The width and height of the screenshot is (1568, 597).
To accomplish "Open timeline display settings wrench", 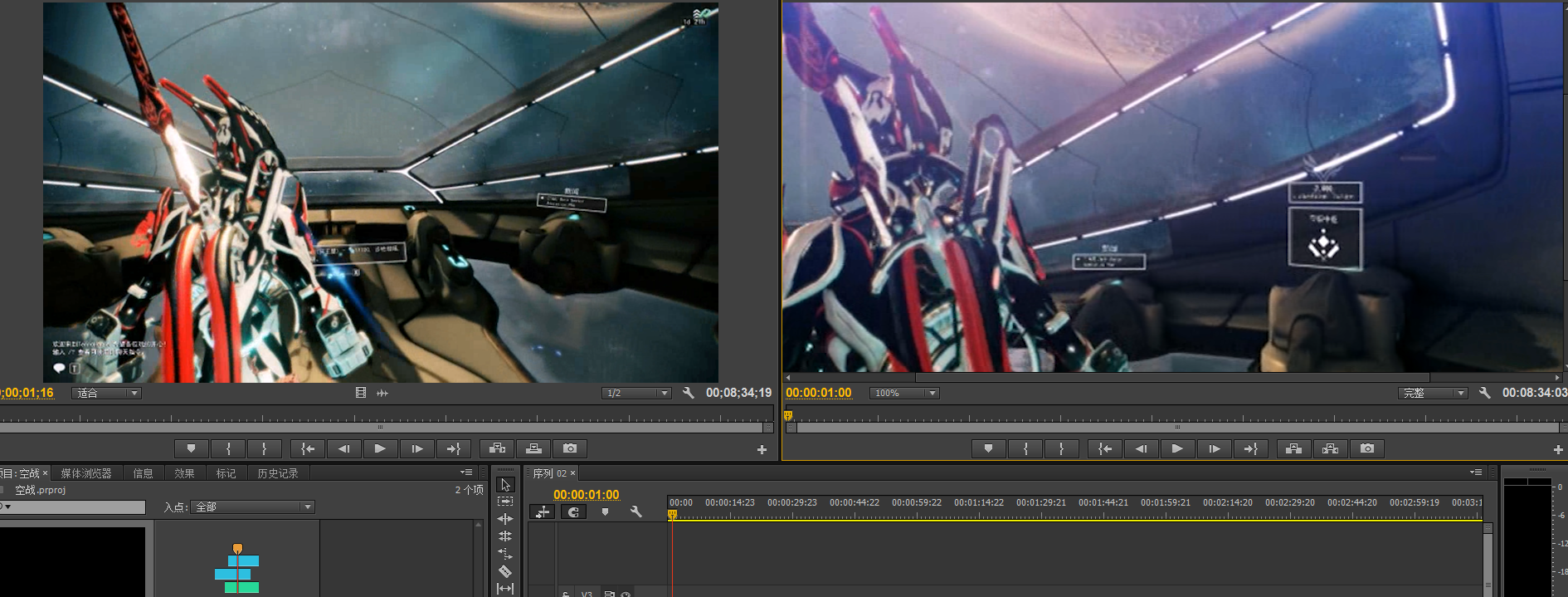I will [636, 512].
